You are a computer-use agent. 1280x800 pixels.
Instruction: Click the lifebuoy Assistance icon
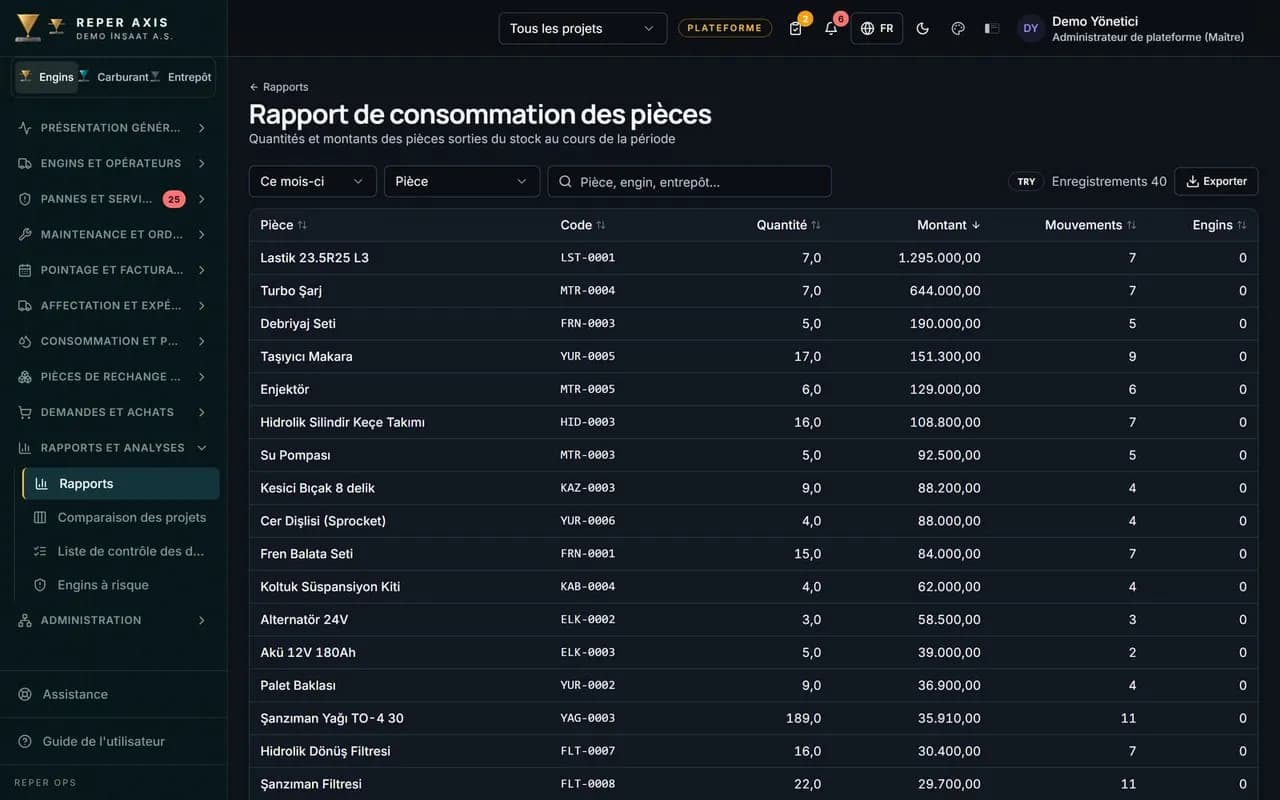click(25, 694)
